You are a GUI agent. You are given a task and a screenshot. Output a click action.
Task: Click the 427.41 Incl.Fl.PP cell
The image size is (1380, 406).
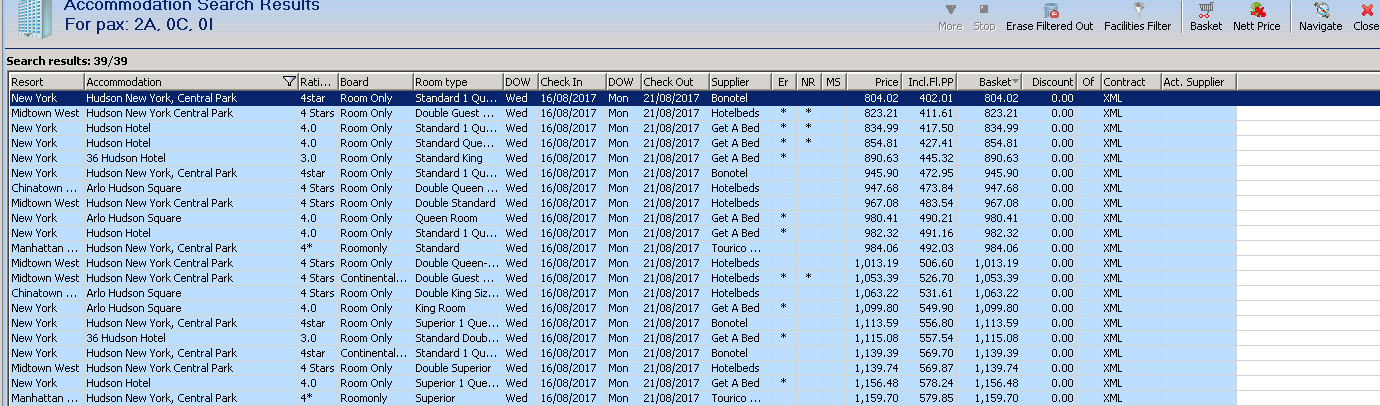click(x=930, y=143)
